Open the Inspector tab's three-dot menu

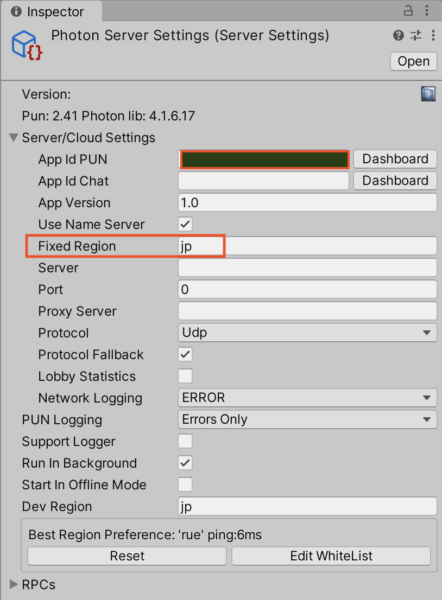coord(427,10)
